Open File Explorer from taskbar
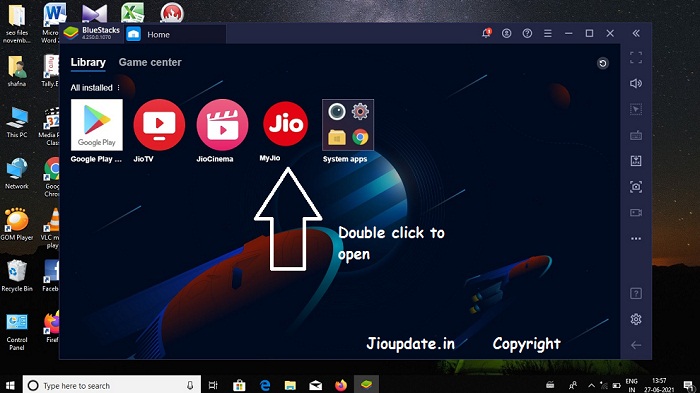Image resolution: width=700 pixels, height=393 pixels. coord(290,385)
